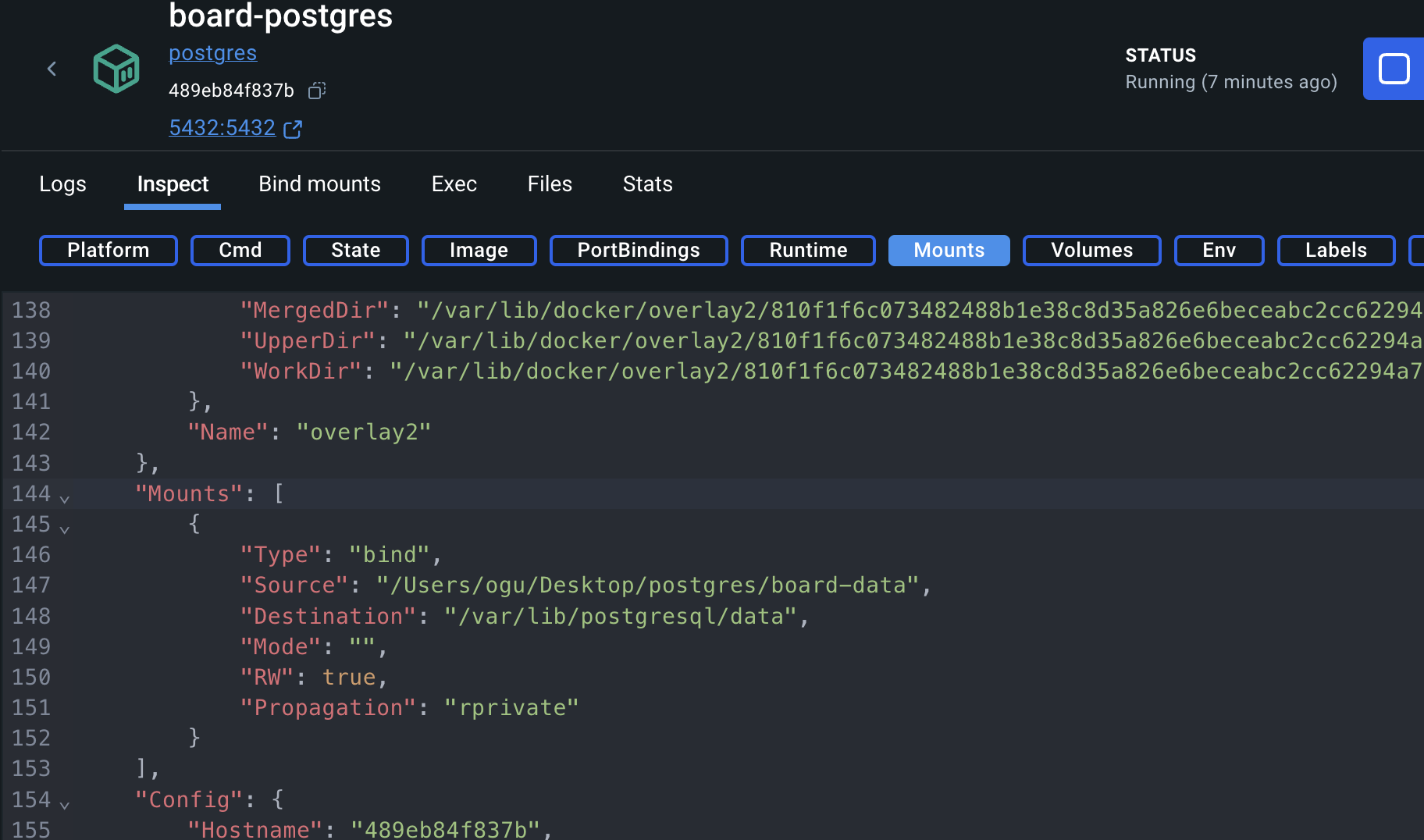Click the "Source" path value /Users/ogu/Desktop/postgres/board-data

[x=647, y=586]
